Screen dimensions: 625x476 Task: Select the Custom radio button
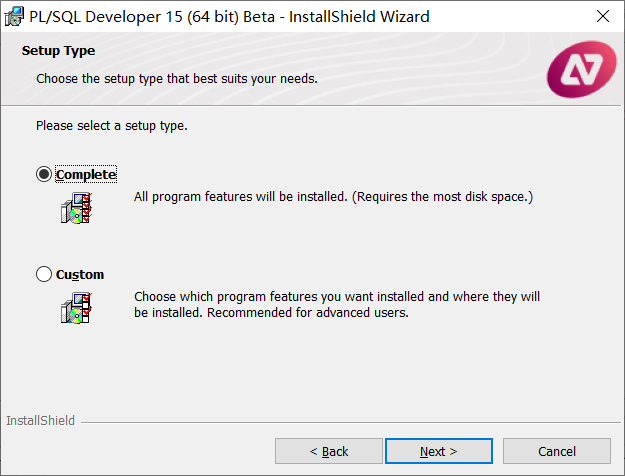click(x=44, y=274)
